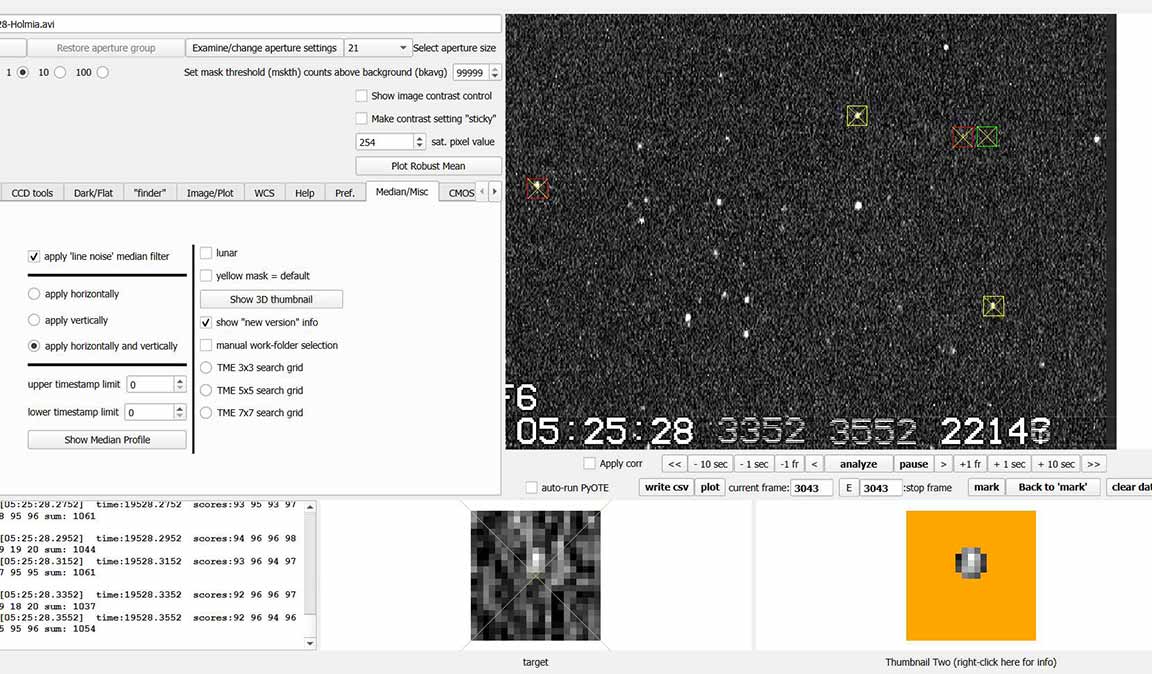Select TME 3x3 search grid

(206, 368)
